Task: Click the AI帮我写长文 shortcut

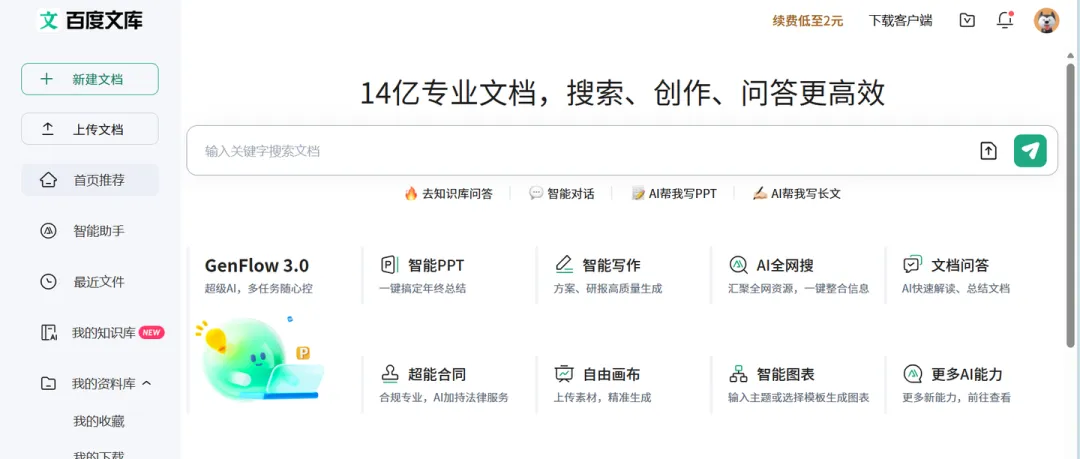Action: [x=797, y=194]
